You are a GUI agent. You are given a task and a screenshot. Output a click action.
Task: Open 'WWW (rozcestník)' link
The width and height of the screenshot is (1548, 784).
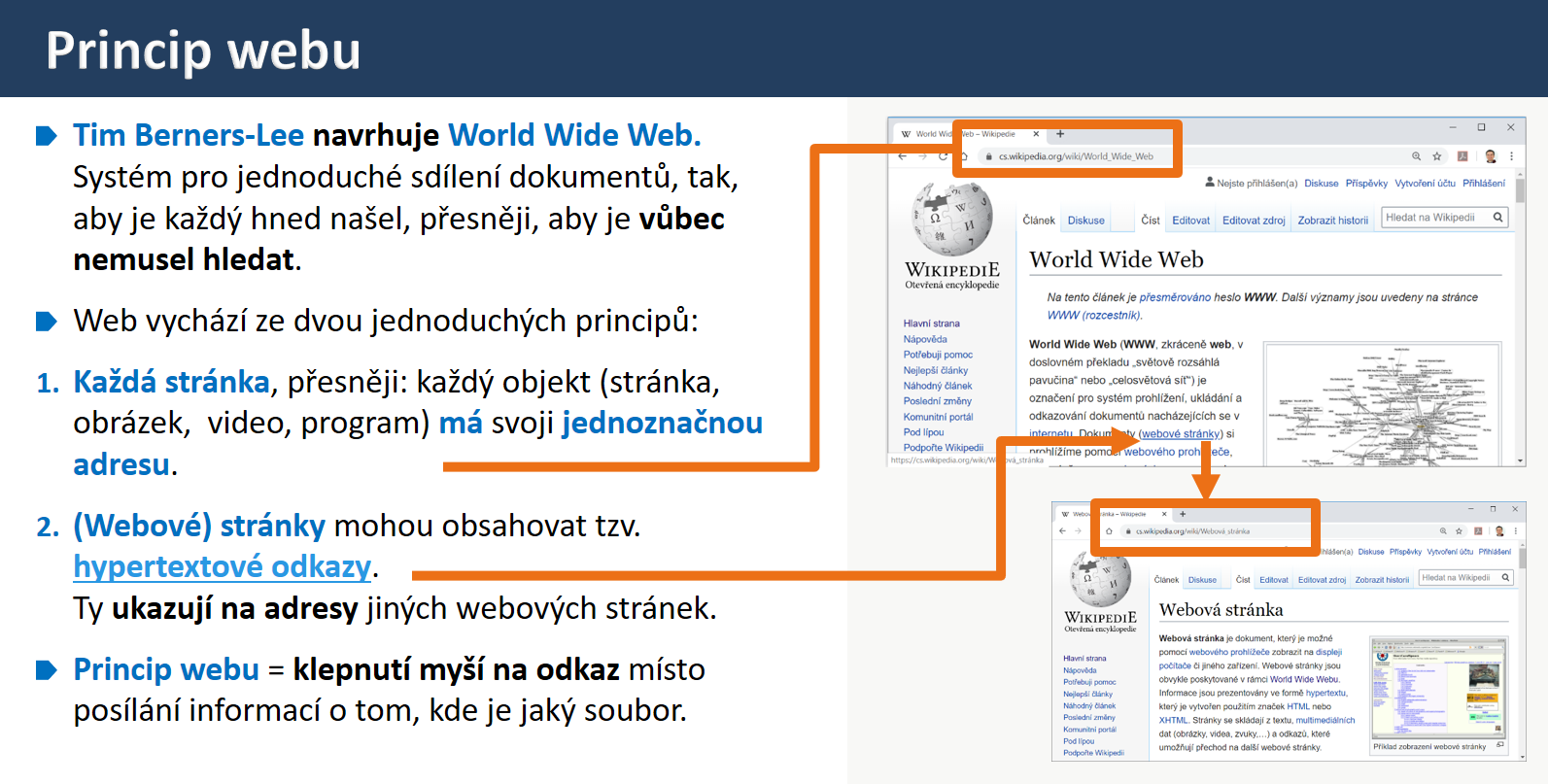(1094, 315)
